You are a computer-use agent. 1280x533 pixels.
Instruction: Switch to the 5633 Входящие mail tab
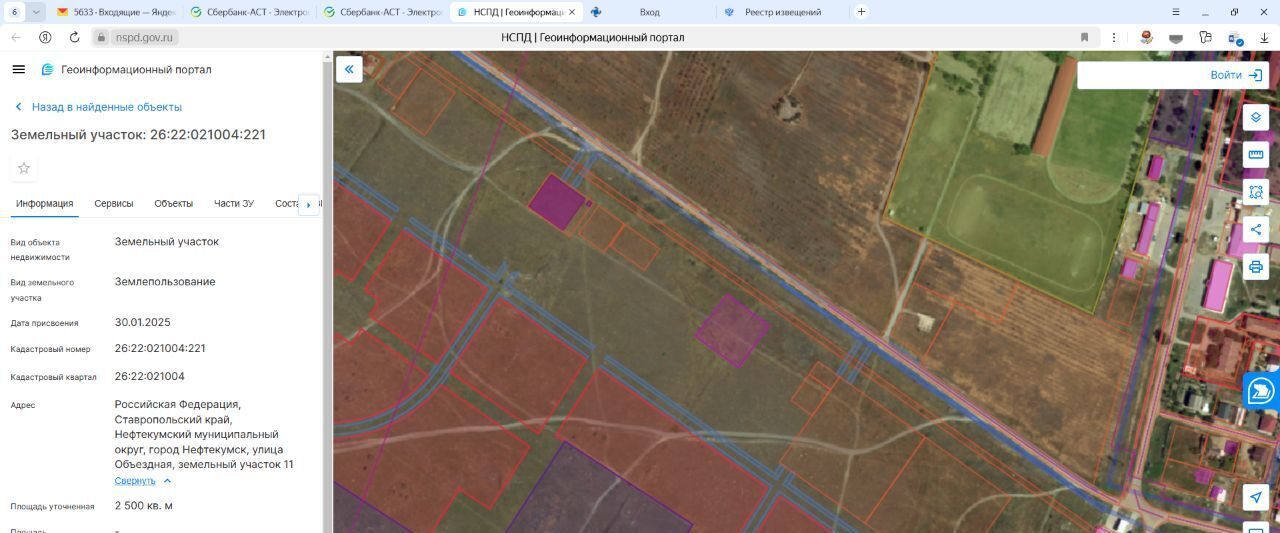[119, 12]
